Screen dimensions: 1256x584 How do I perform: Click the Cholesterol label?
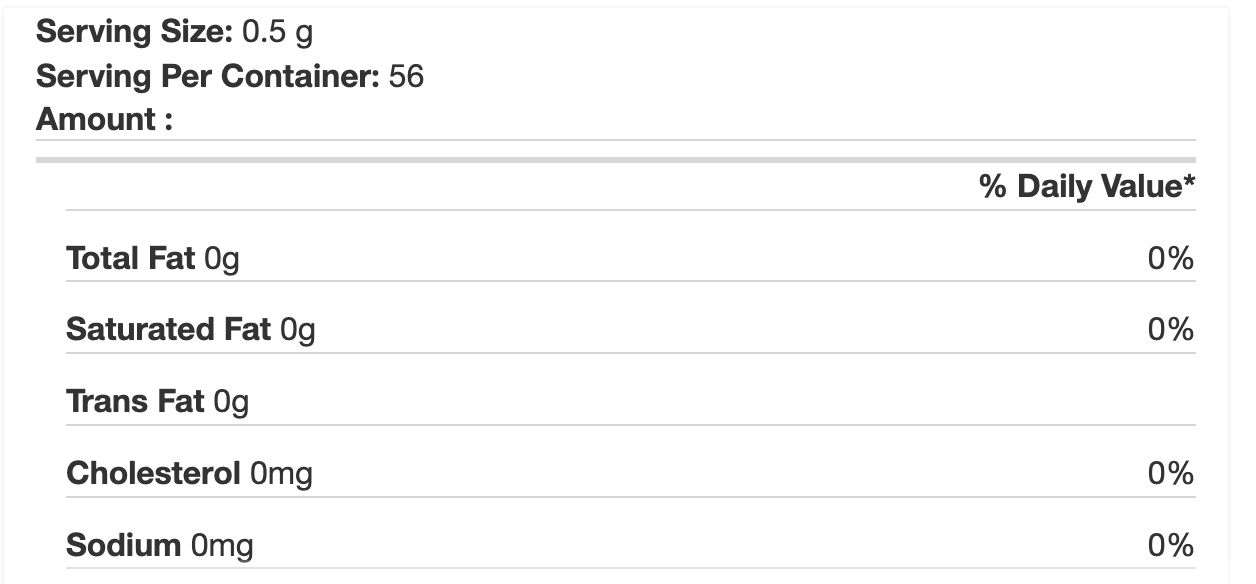pos(153,473)
